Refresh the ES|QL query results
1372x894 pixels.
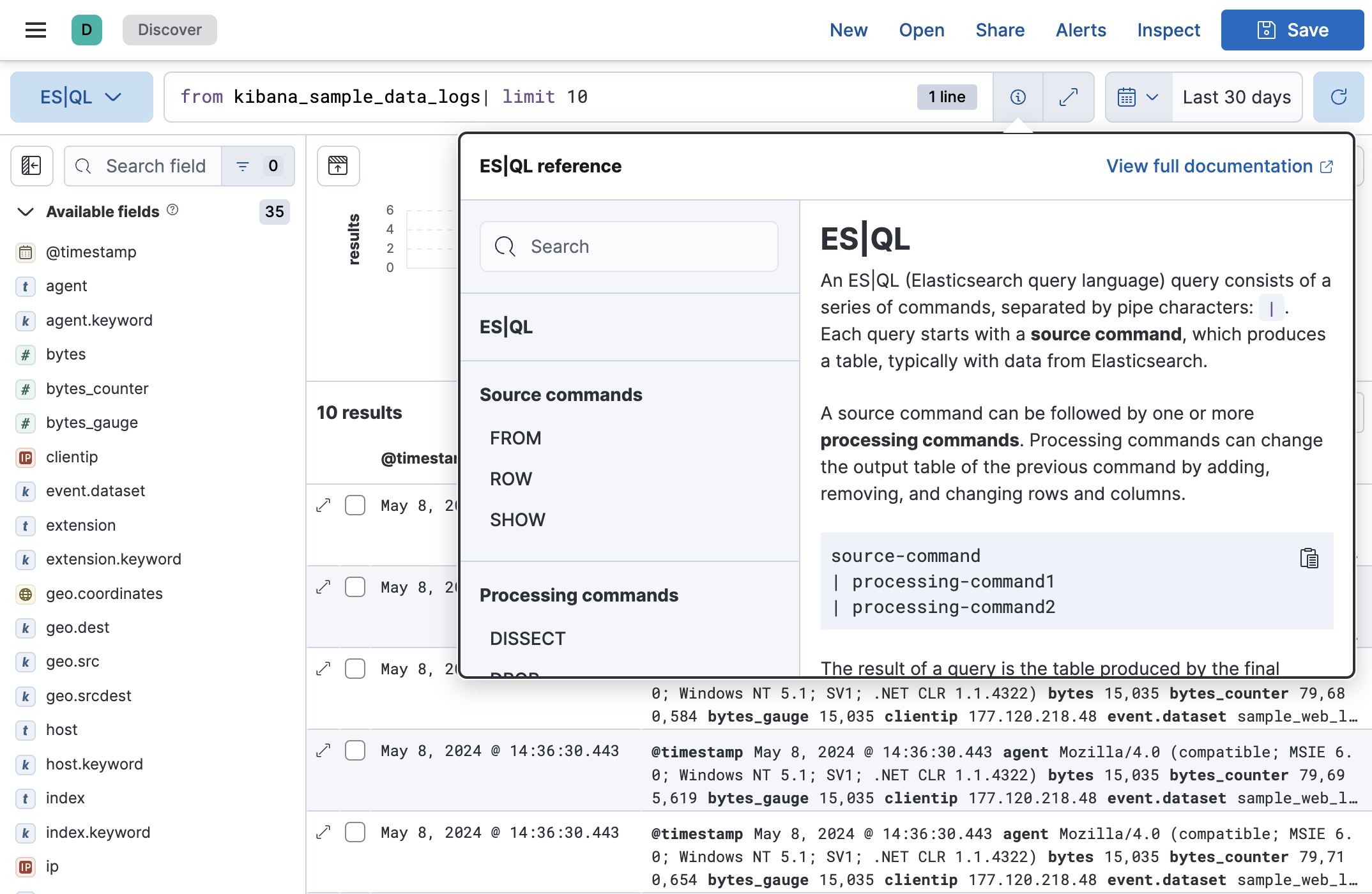[1338, 96]
